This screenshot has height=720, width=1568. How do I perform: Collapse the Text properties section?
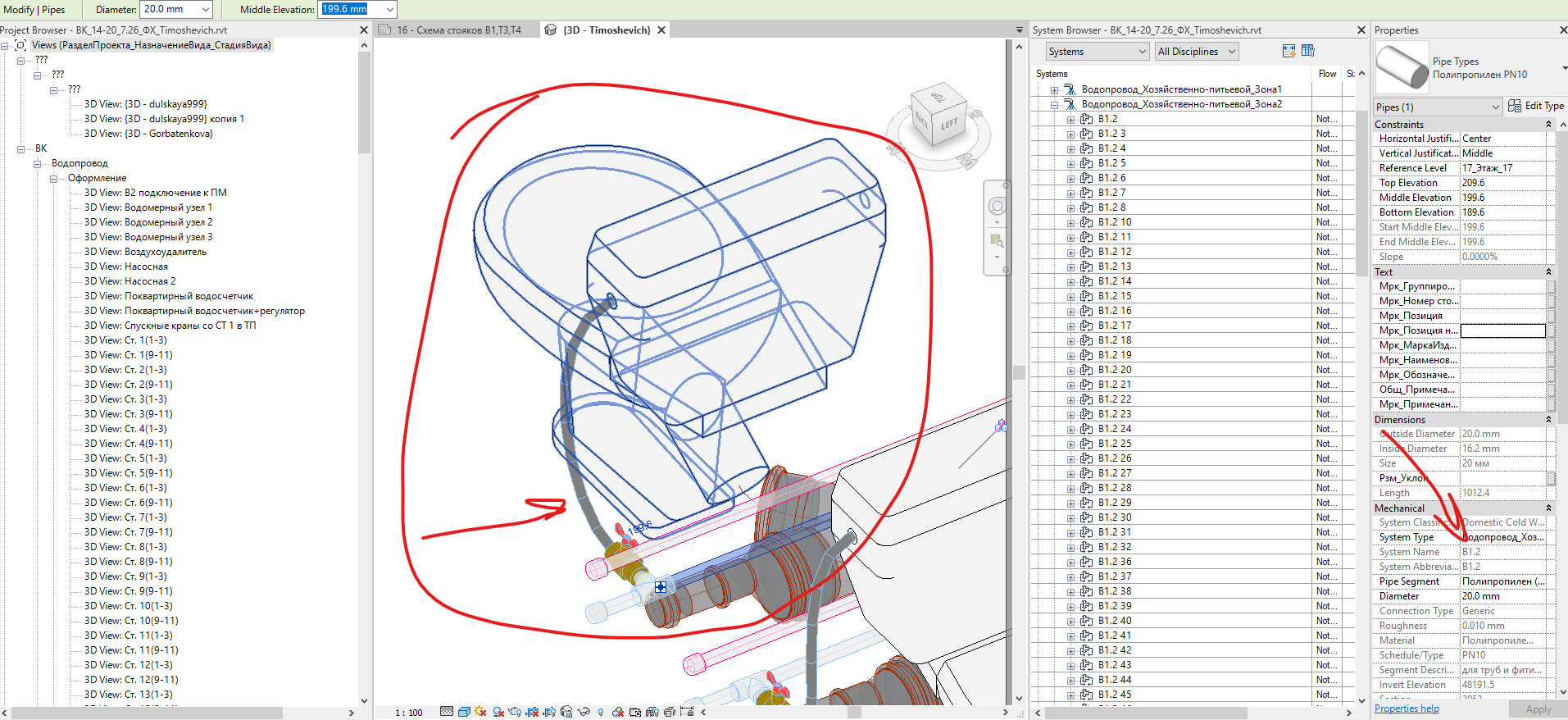1548,272
